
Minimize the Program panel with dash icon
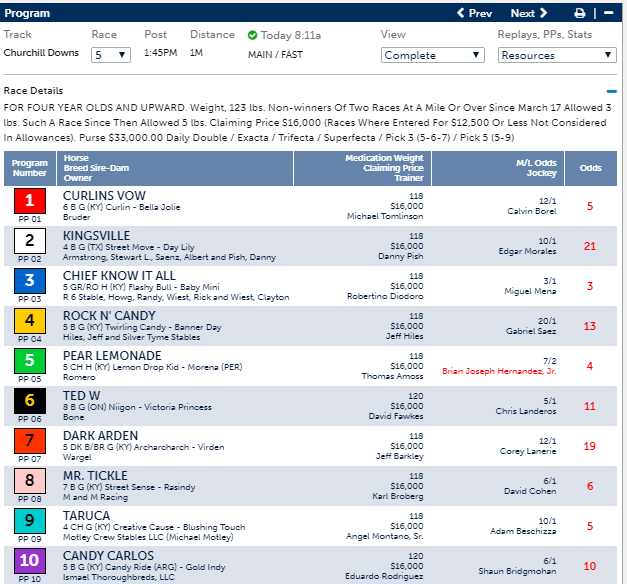point(608,13)
